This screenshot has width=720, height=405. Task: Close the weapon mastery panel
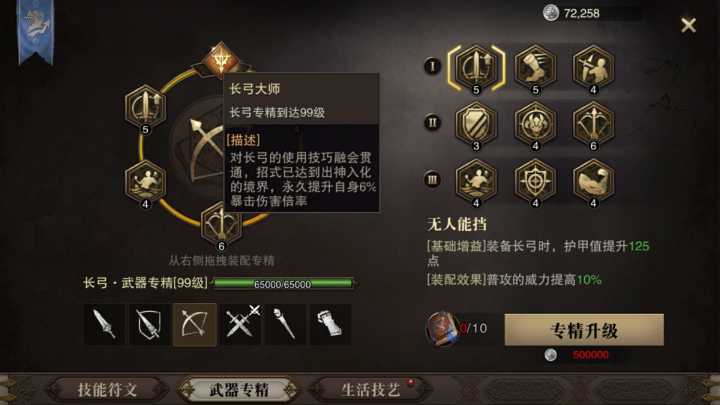(x=688, y=25)
